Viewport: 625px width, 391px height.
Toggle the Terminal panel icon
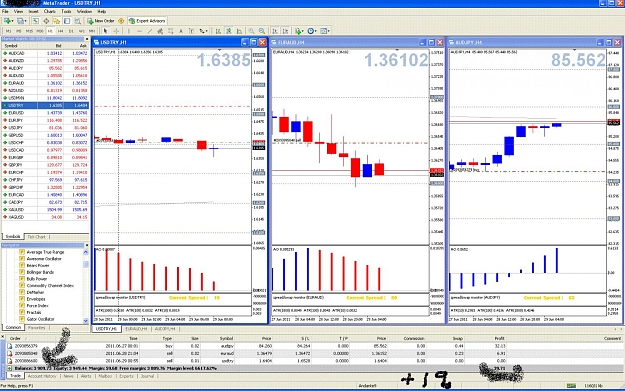(67, 21)
